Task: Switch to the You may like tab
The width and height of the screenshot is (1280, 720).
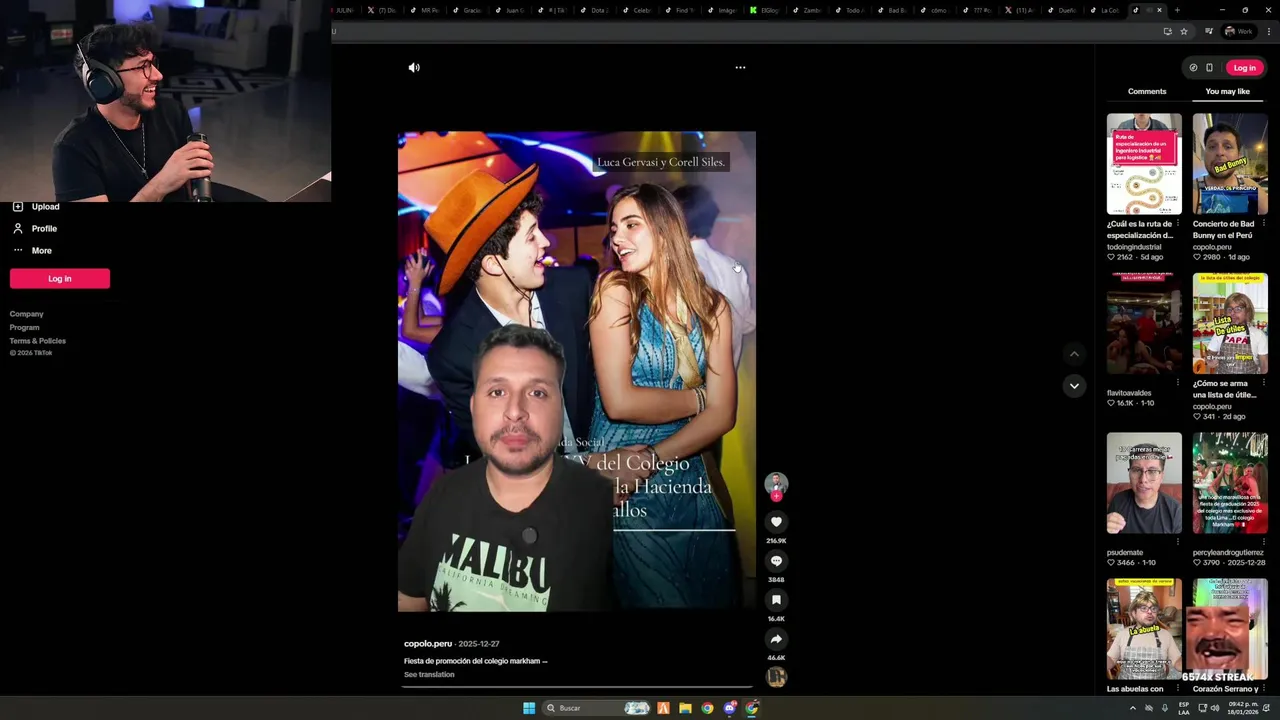Action: coord(1227,91)
